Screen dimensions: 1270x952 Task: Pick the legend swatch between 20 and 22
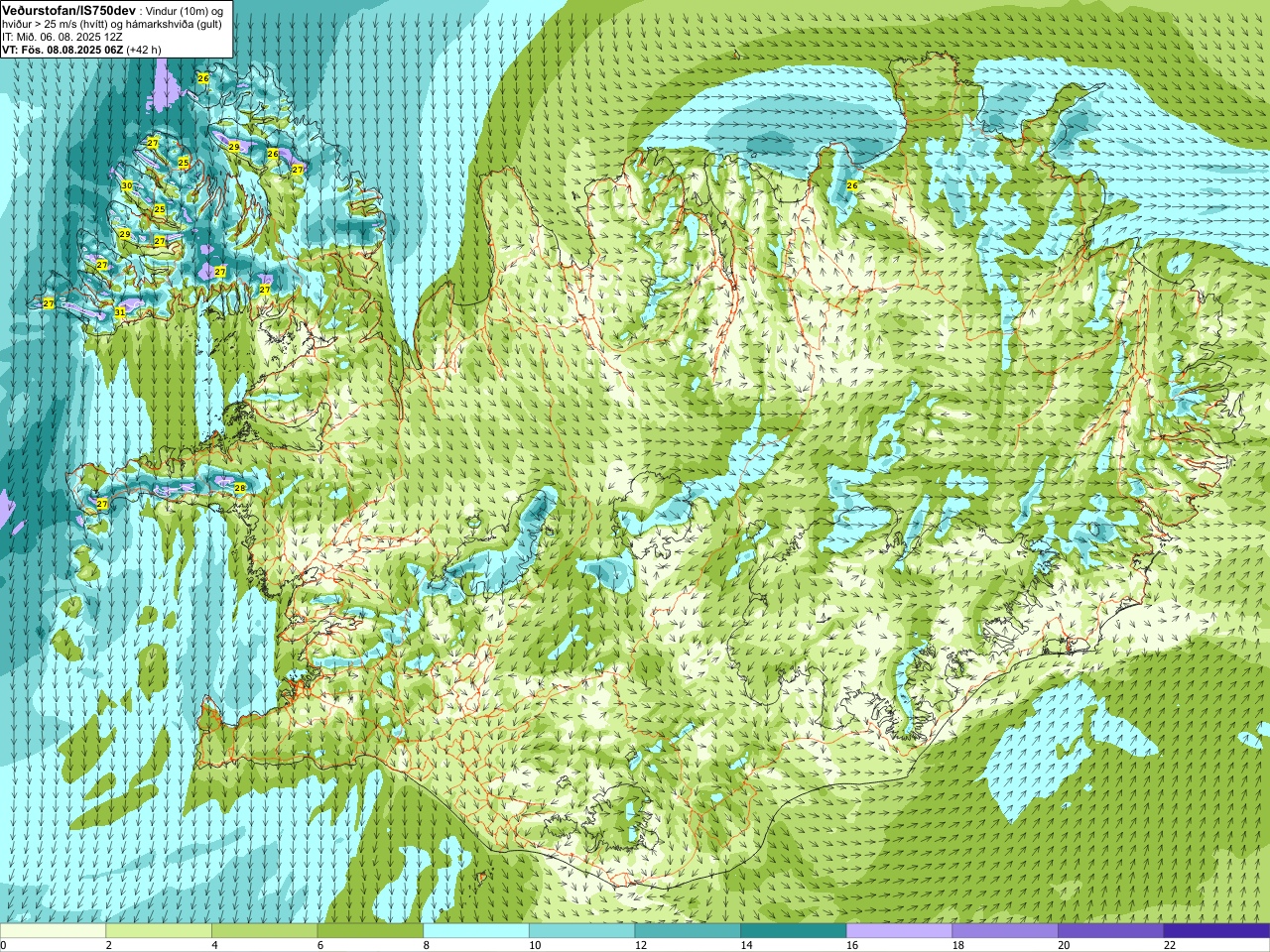click(x=1111, y=931)
